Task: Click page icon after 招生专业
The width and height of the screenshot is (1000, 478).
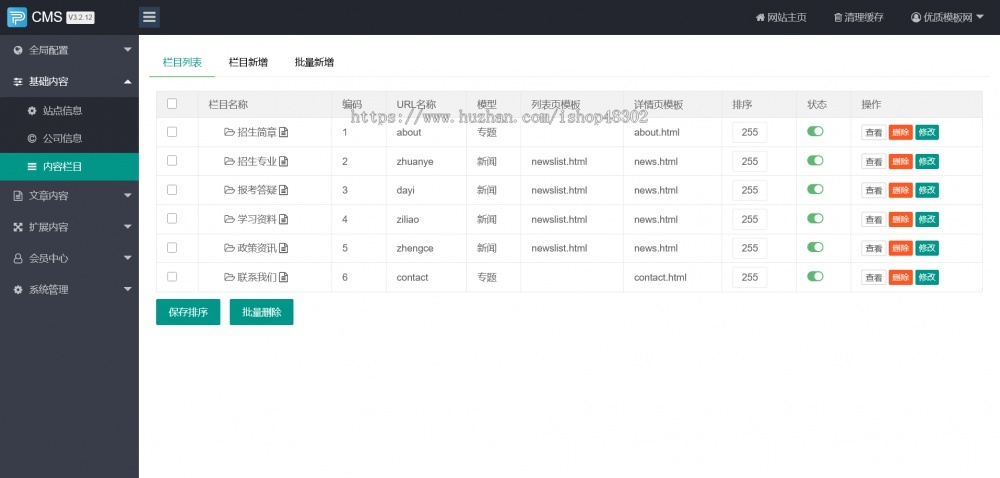Action: 284,161
